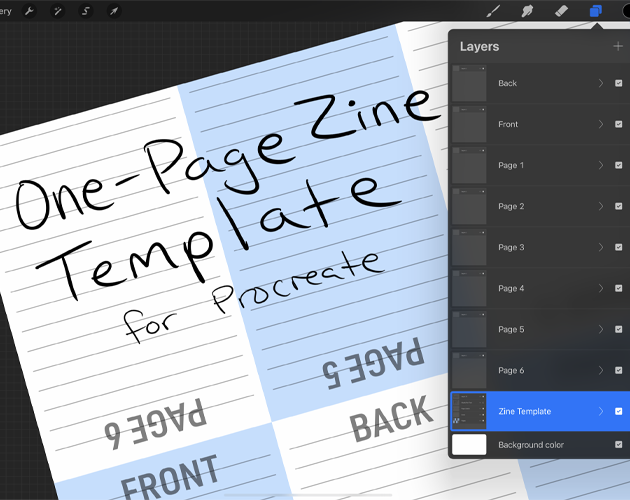
Task: Click the Layers panel title
Action: tap(479, 47)
